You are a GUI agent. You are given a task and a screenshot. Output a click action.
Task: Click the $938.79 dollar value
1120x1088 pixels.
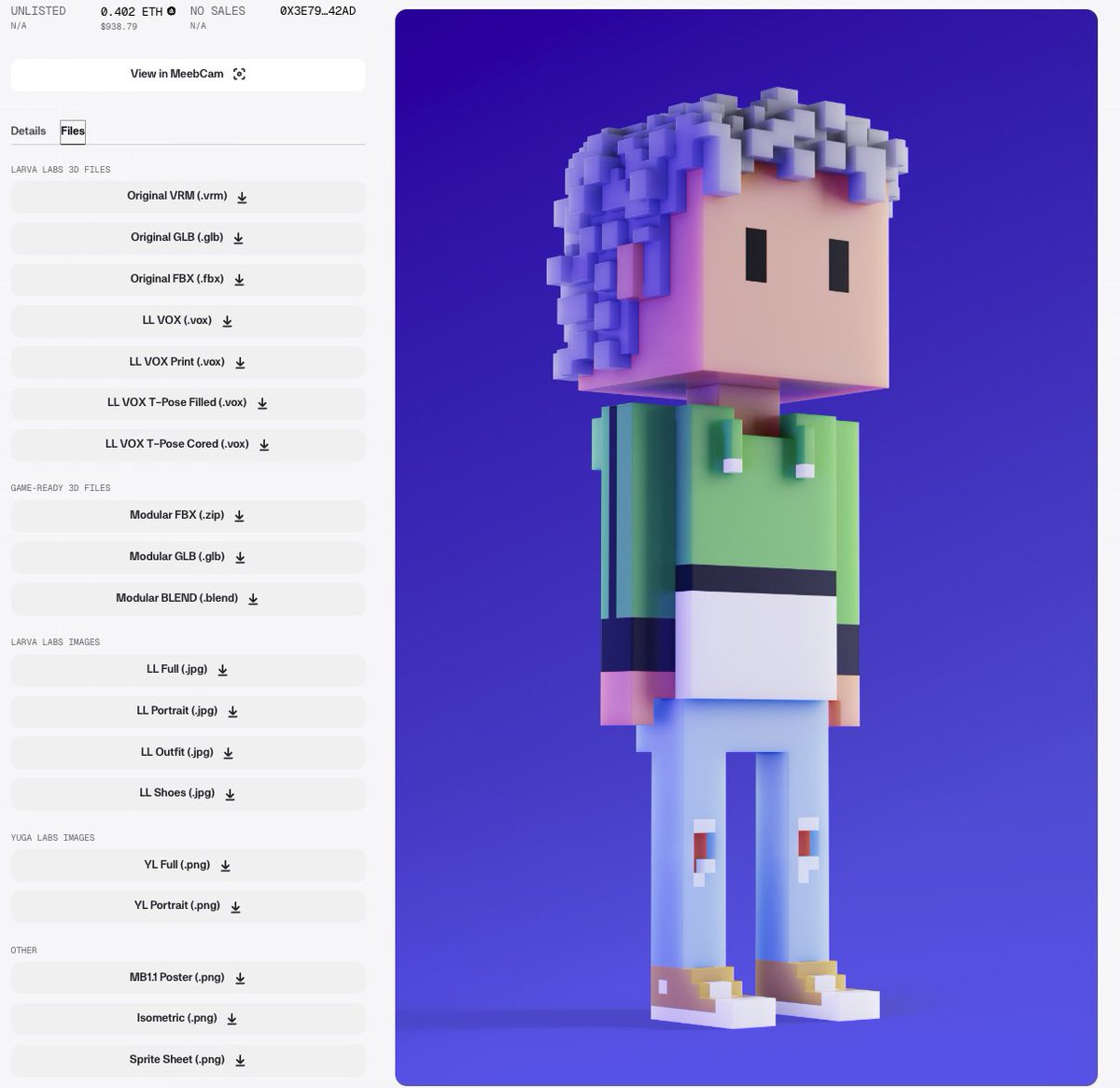click(119, 27)
